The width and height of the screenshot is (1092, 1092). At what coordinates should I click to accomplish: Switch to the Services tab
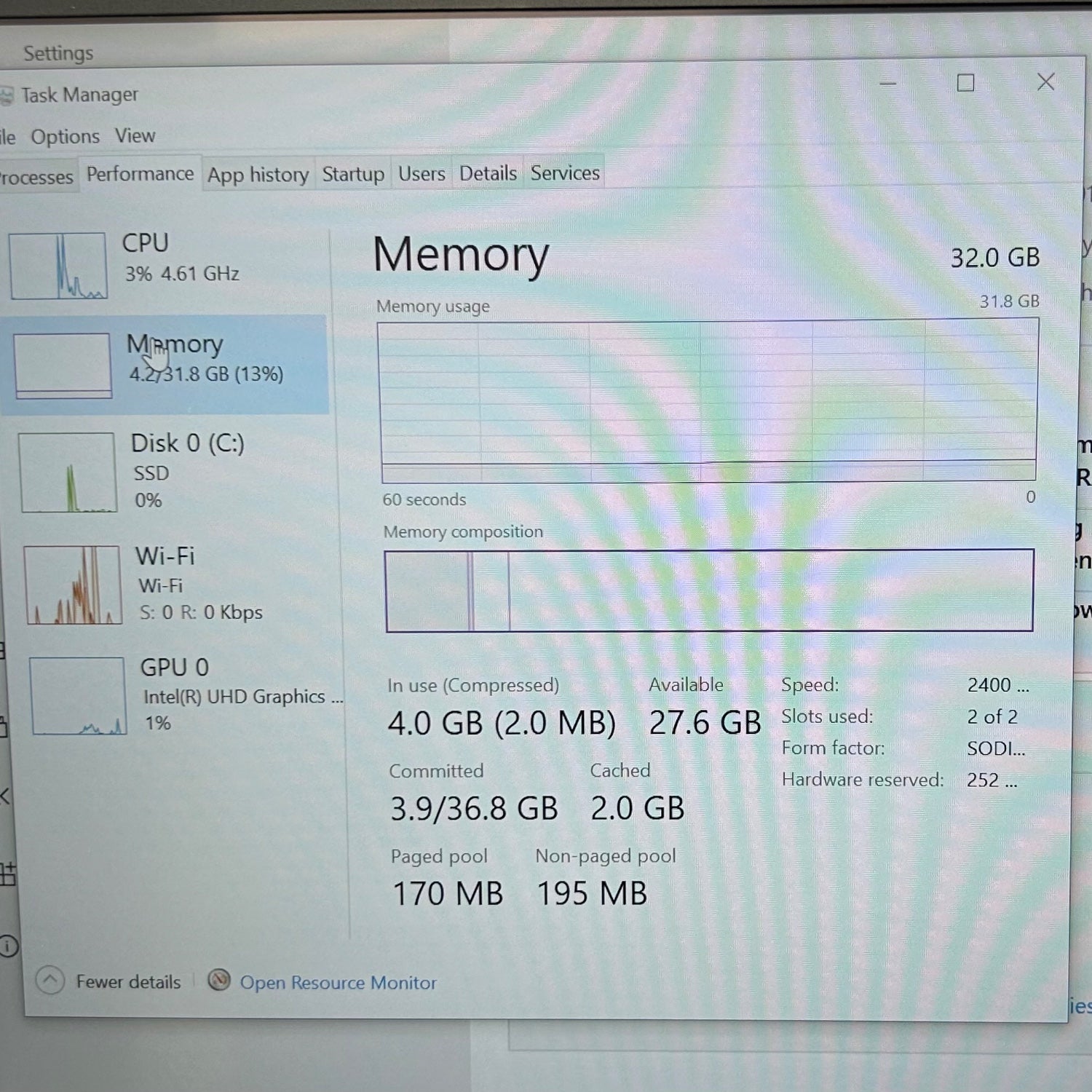565,173
